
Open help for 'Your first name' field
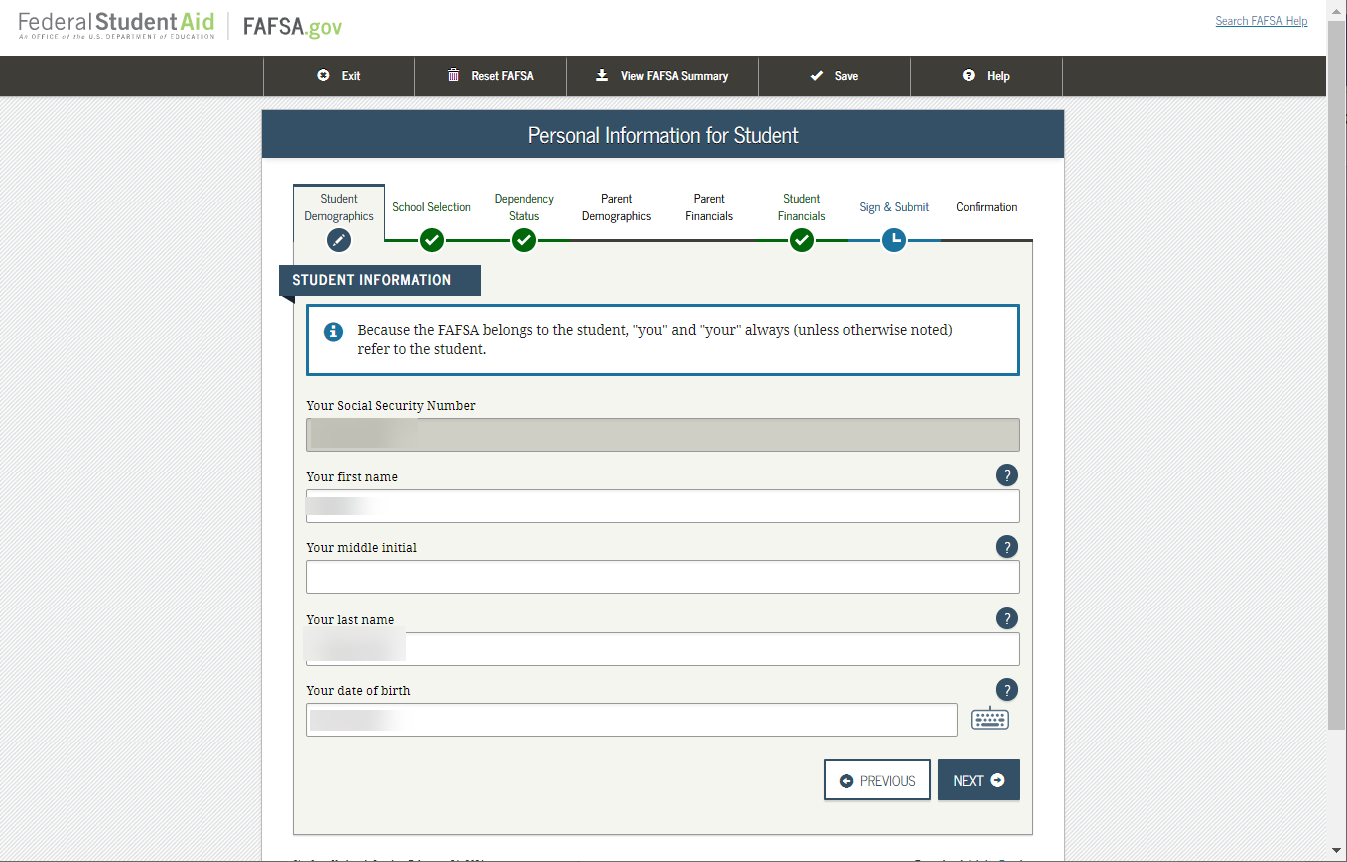pyautogui.click(x=1007, y=475)
